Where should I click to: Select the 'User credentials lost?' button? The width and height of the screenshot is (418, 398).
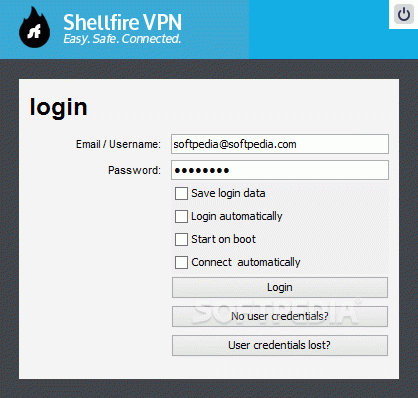280,345
